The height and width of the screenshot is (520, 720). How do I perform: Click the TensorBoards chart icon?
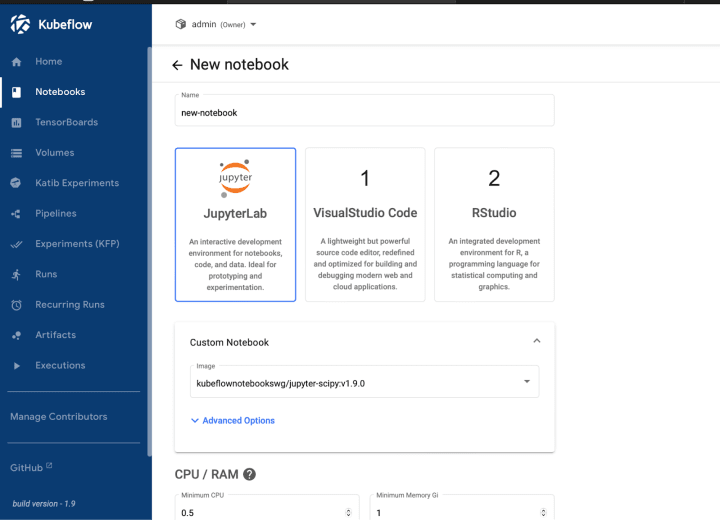click(17, 123)
